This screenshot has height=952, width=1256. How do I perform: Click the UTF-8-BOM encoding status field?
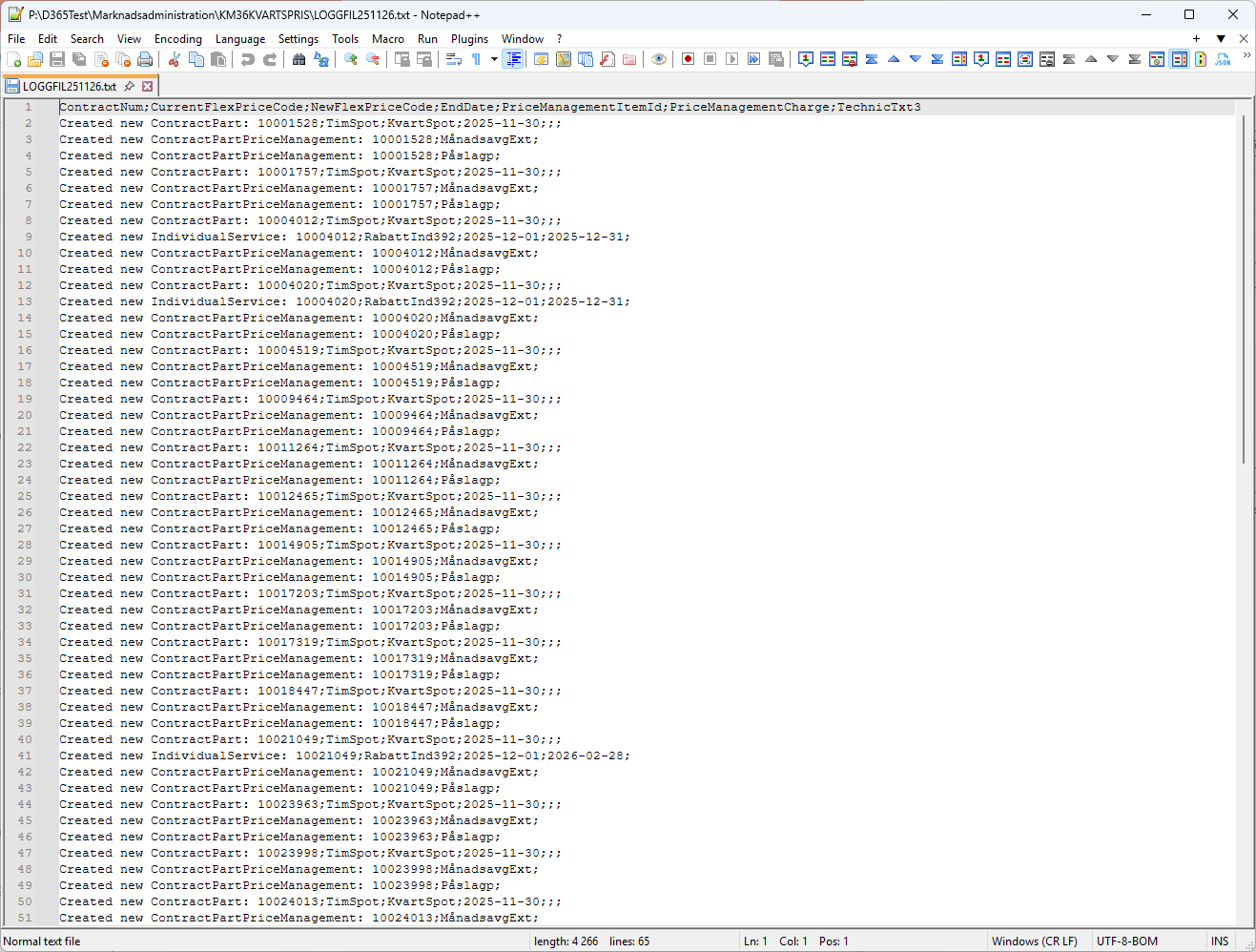click(1126, 942)
